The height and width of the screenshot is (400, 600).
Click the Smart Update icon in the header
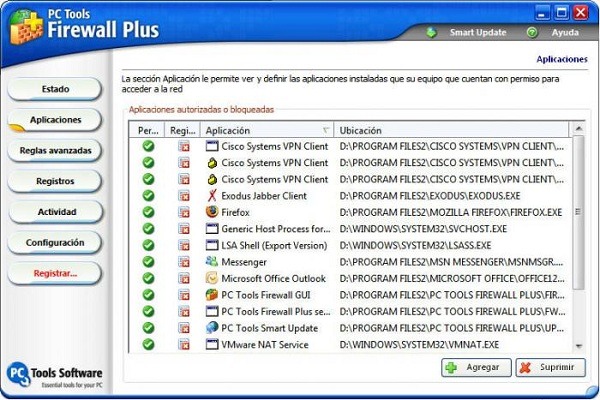coord(432,33)
